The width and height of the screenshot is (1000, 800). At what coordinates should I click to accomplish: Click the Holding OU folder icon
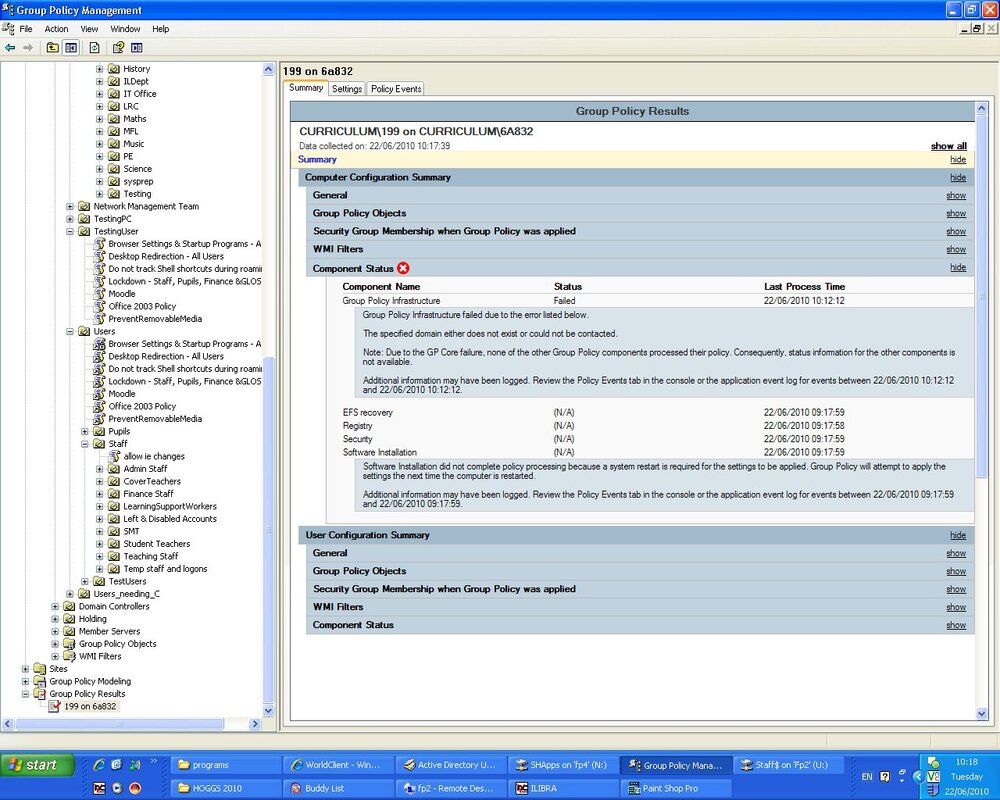[70, 619]
